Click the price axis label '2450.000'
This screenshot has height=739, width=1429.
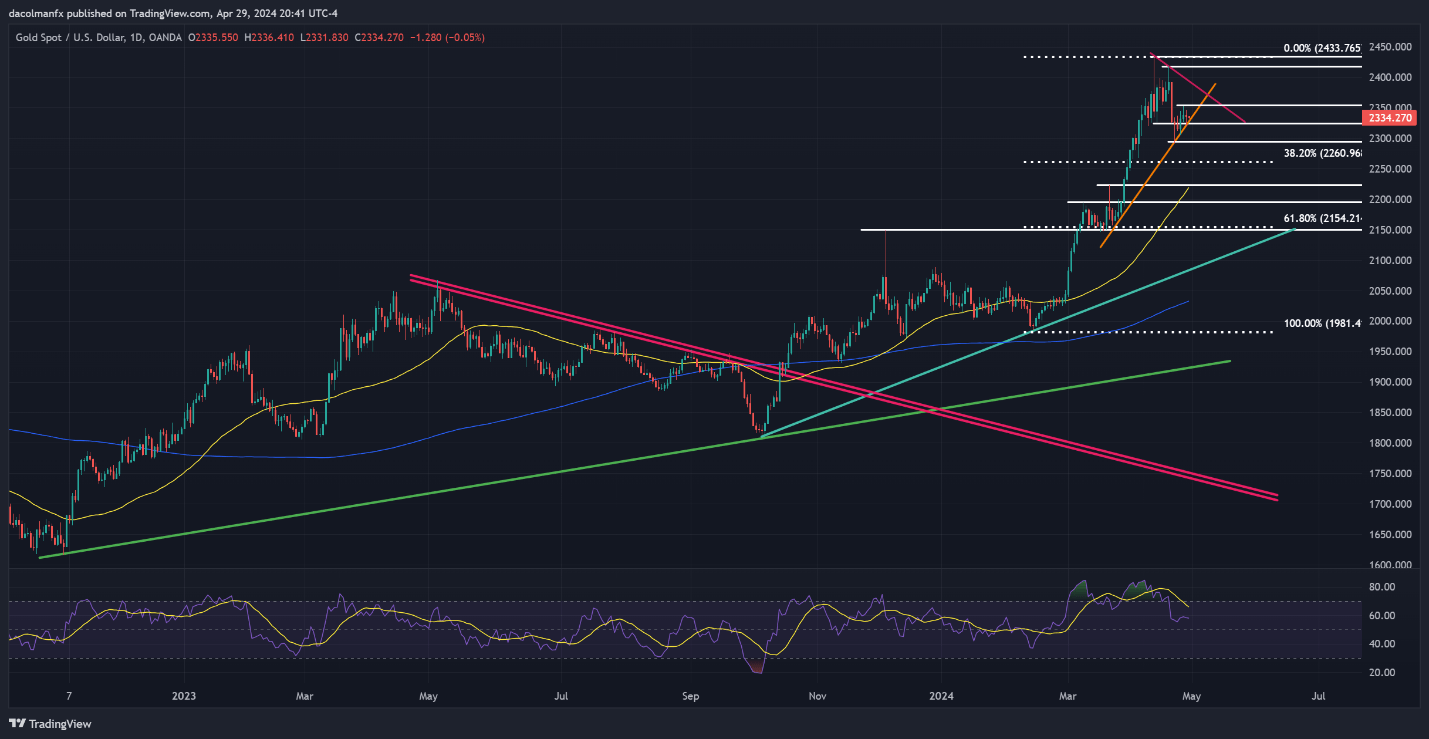tap(1390, 47)
